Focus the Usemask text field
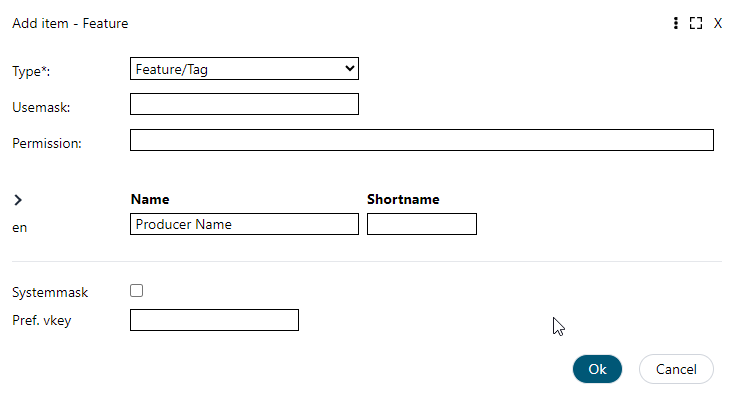 pos(244,104)
